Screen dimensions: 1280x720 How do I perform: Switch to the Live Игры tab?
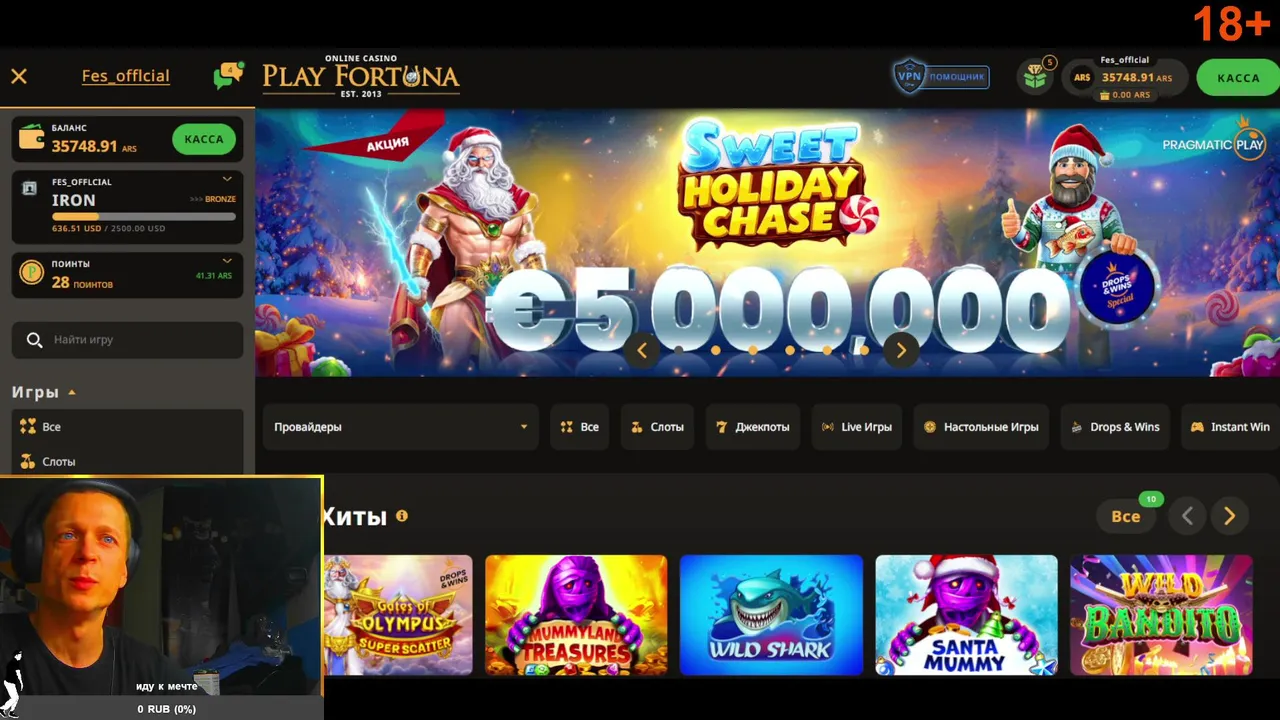857,427
